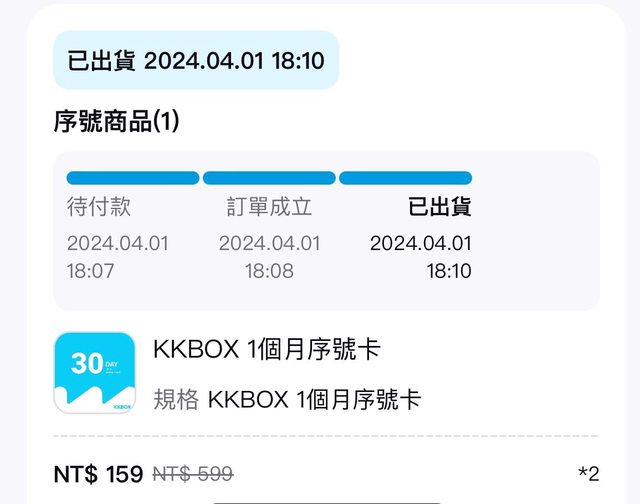
Task: Click the 2024.04.01 date under 訂單成立
Action: [269, 243]
